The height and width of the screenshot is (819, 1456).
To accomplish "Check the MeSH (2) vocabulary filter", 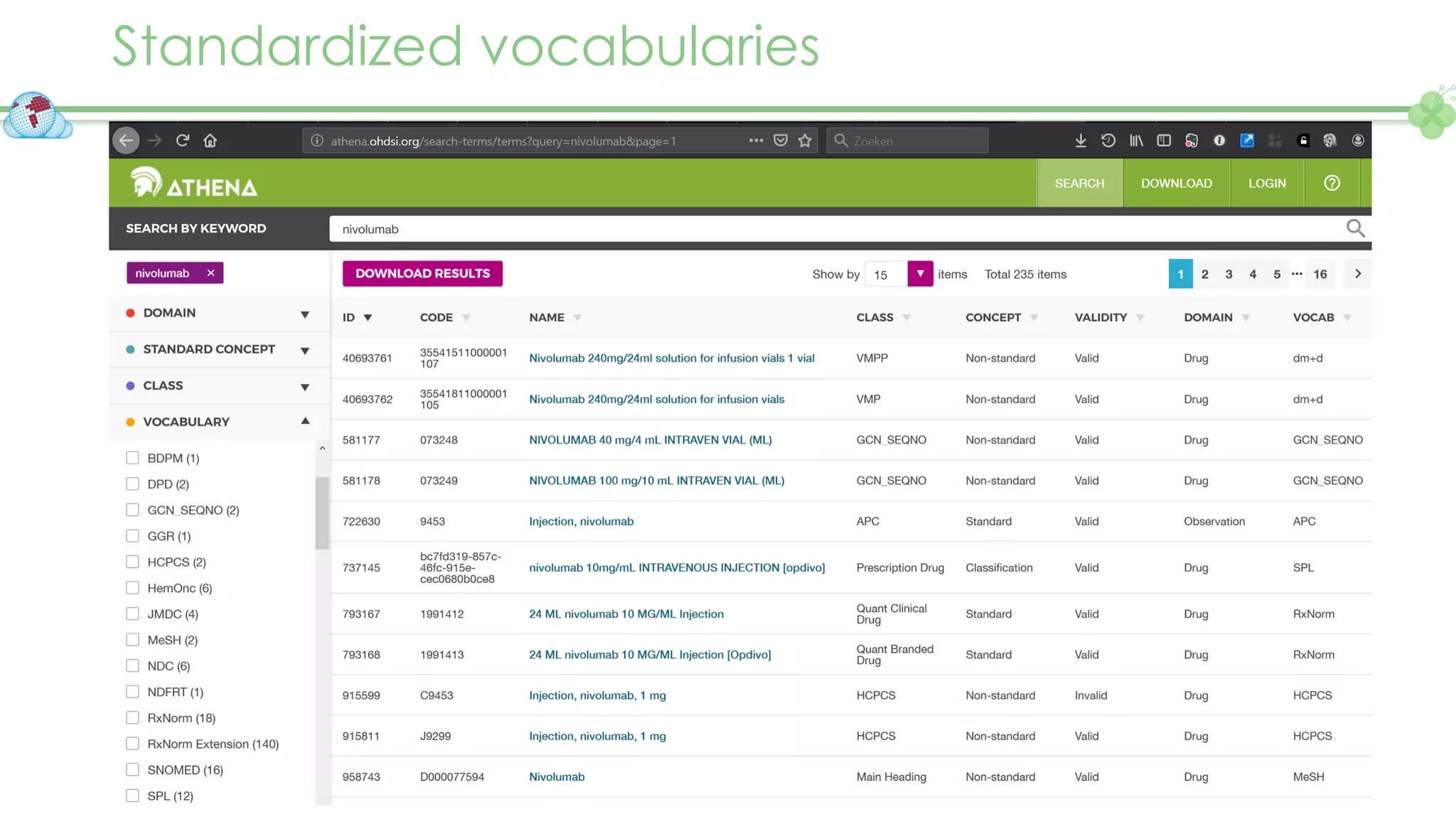I will tap(132, 640).
